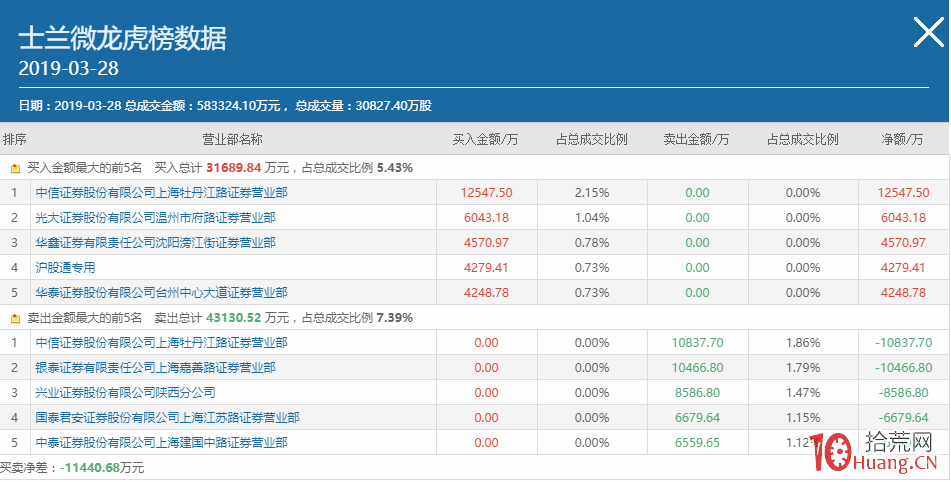
Task: Click the 排序 column header
Action: tap(15, 139)
